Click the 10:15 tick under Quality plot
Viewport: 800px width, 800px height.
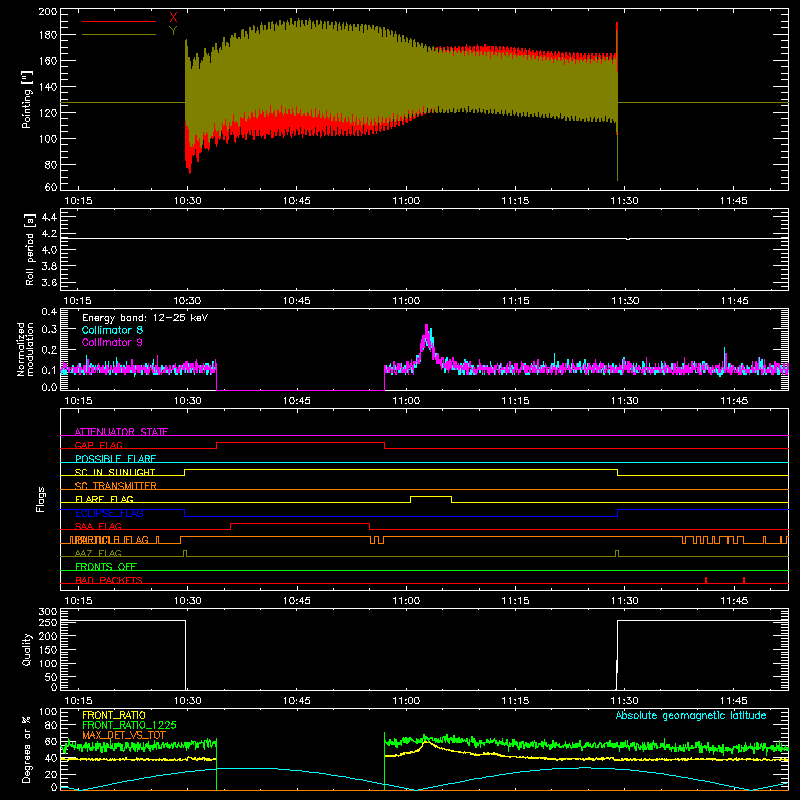point(78,701)
